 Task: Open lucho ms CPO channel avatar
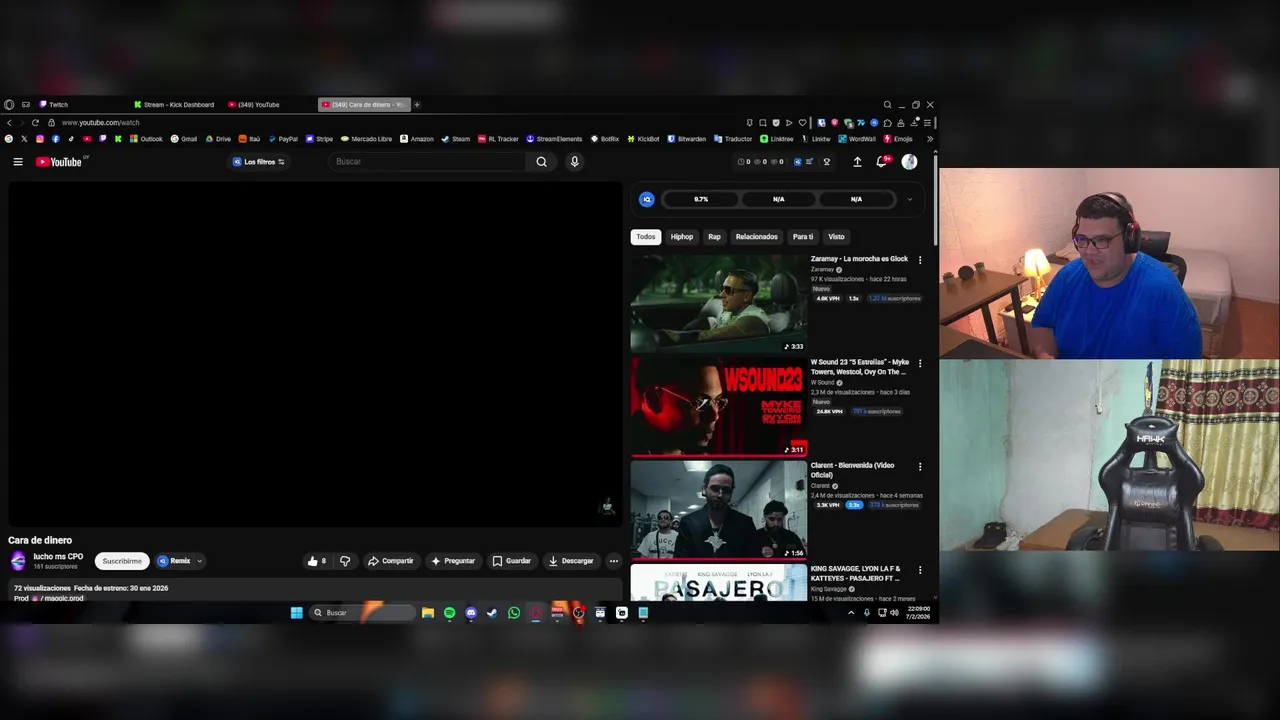click(18, 561)
